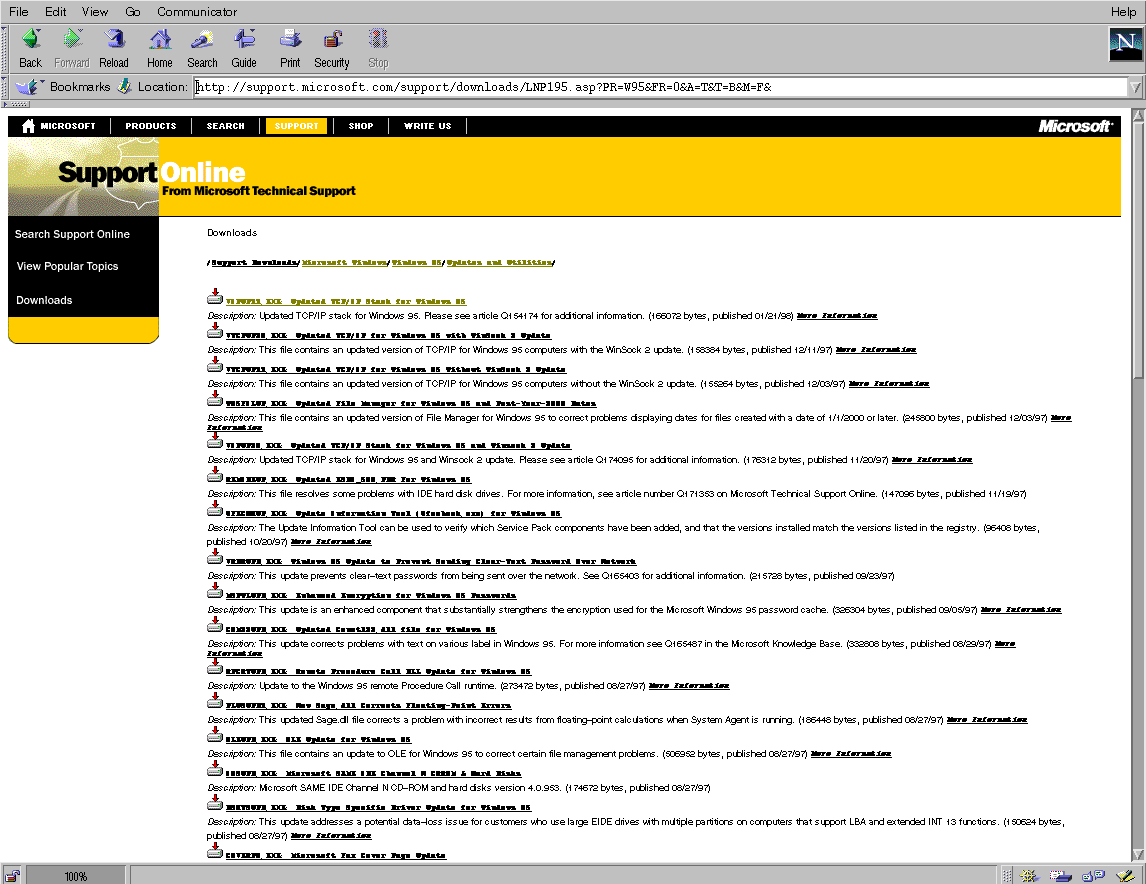
Task: Open Netscape Search toolbar button
Action: 202,47
